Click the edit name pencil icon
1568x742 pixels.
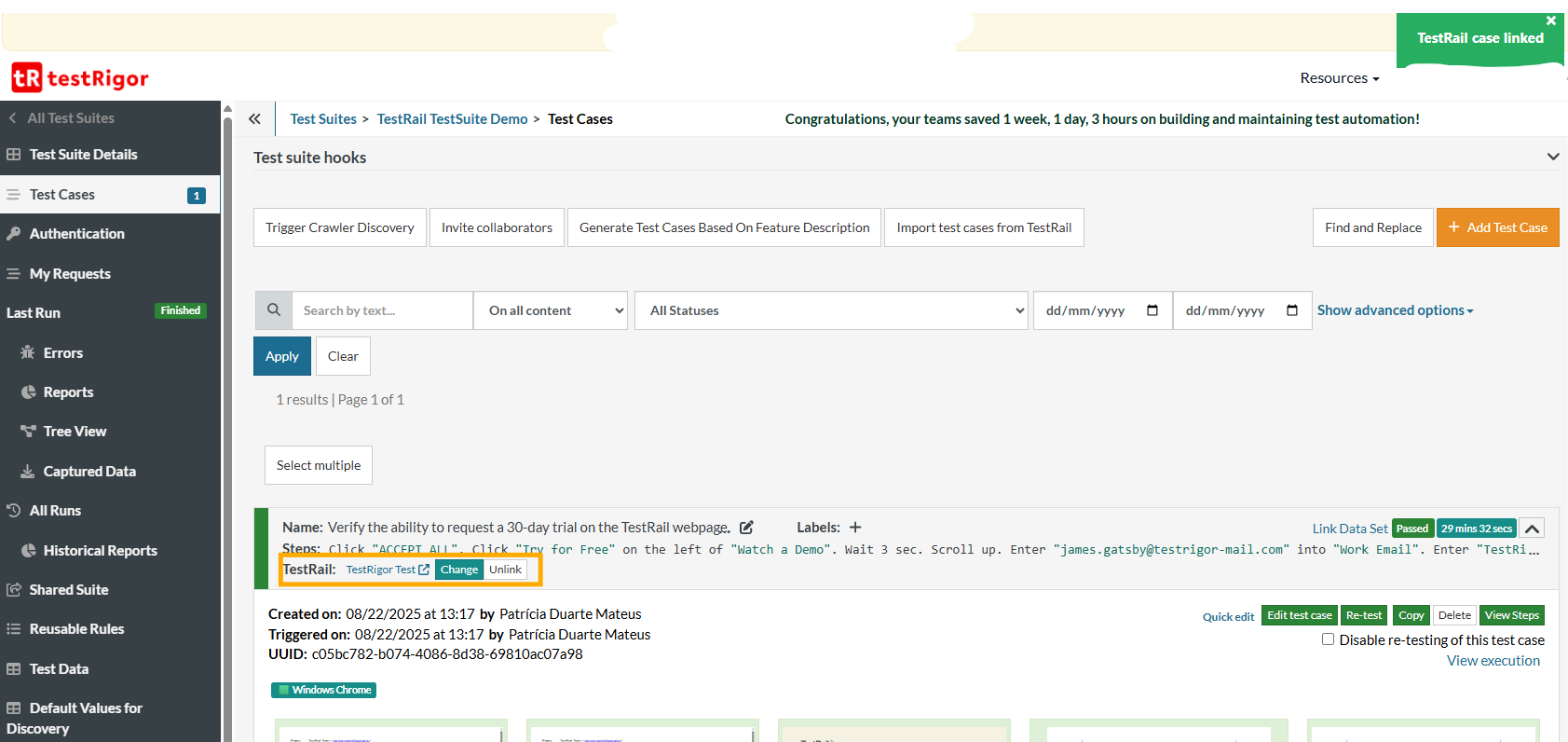(x=746, y=528)
